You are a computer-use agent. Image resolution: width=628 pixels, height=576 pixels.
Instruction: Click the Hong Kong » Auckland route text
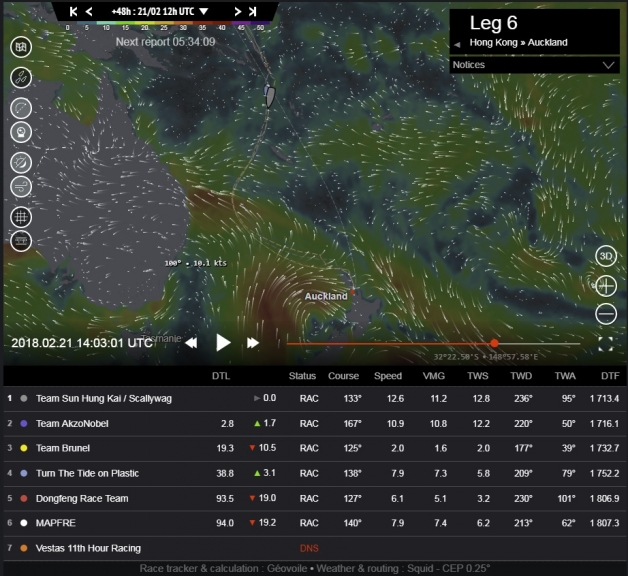pyautogui.click(x=518, y=42)
